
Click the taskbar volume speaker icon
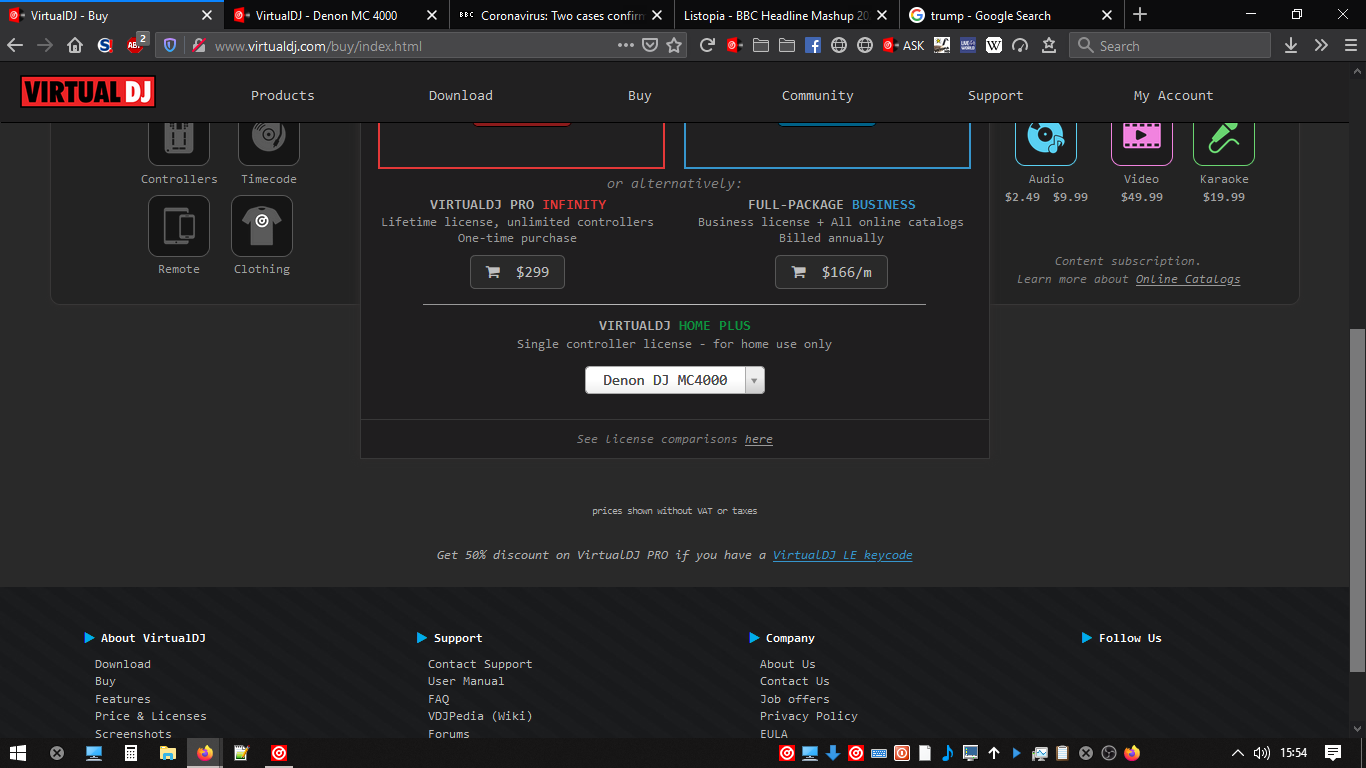pos(1262,753)
